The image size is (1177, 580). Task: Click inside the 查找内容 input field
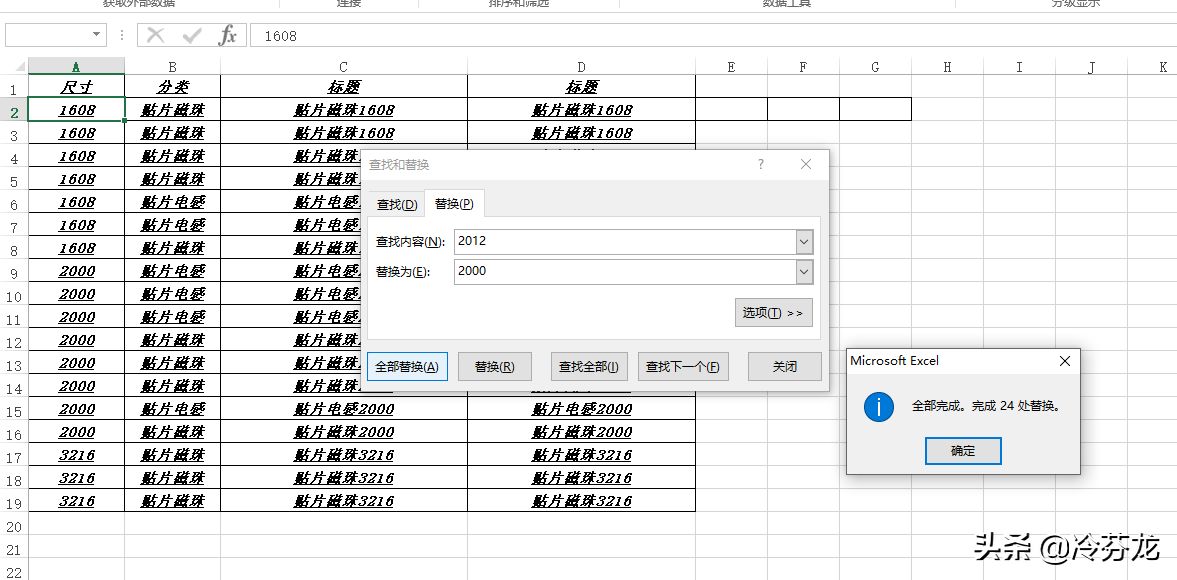pos(625,242)
